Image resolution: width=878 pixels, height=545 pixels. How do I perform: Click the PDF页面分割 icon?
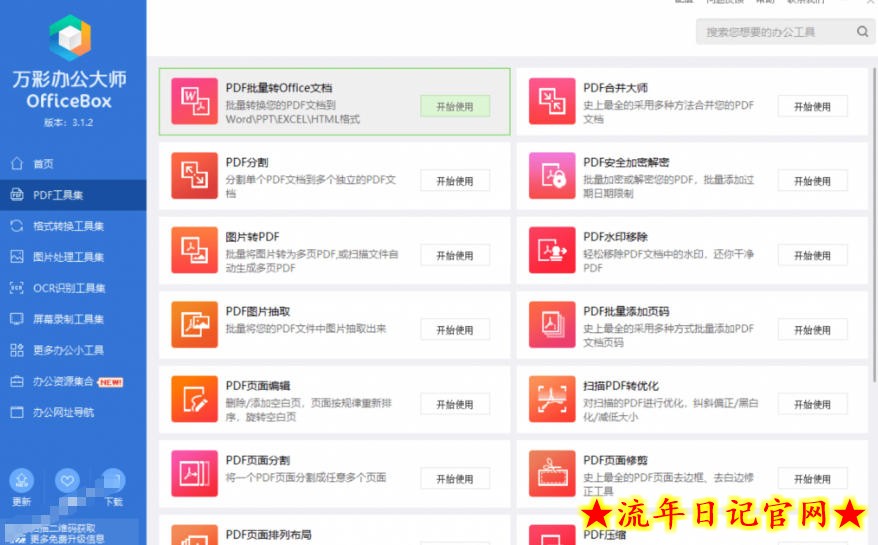click(x=194, y=473)
